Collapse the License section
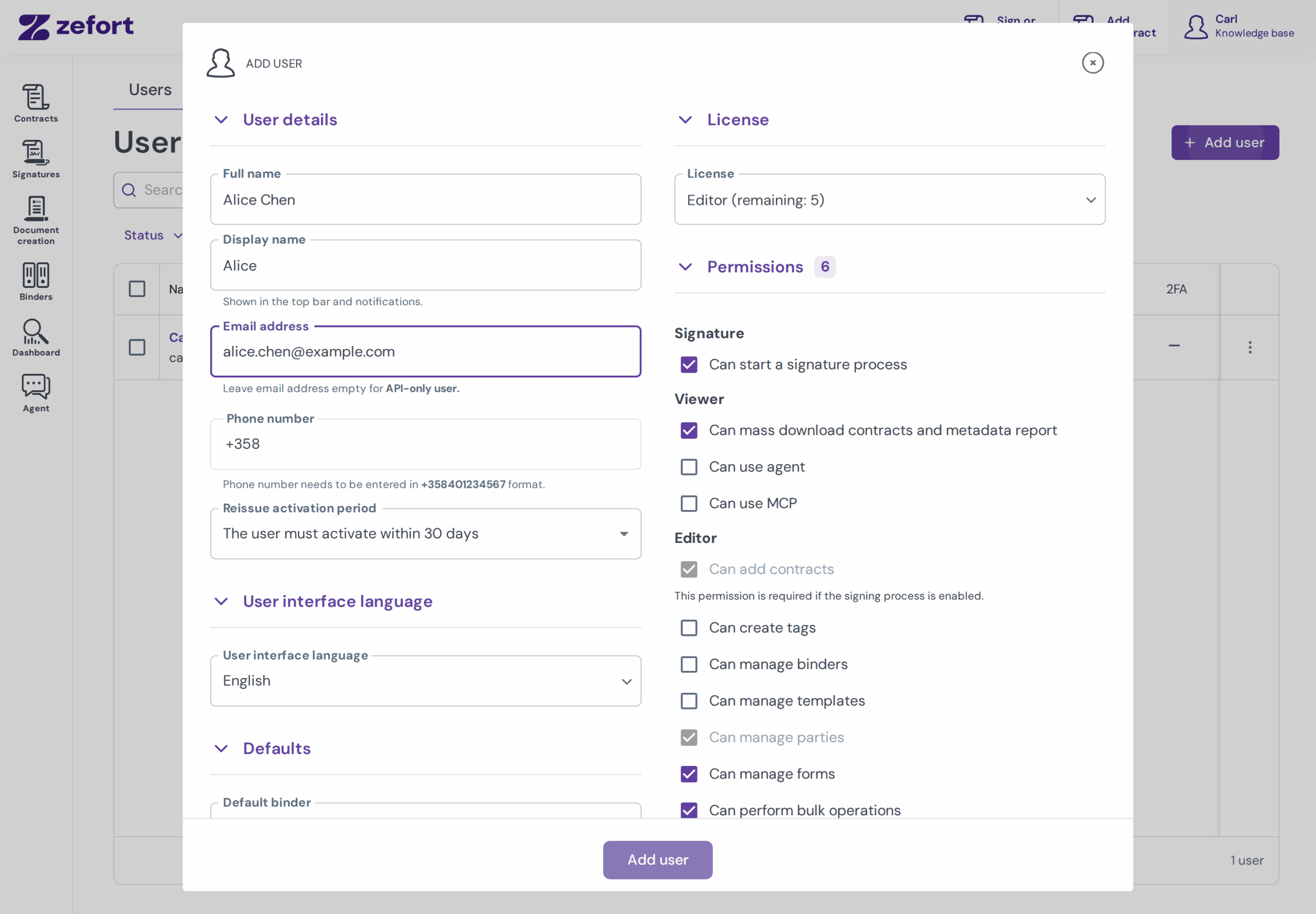Viewport: 1316px width, 914px height. [685, 120]
